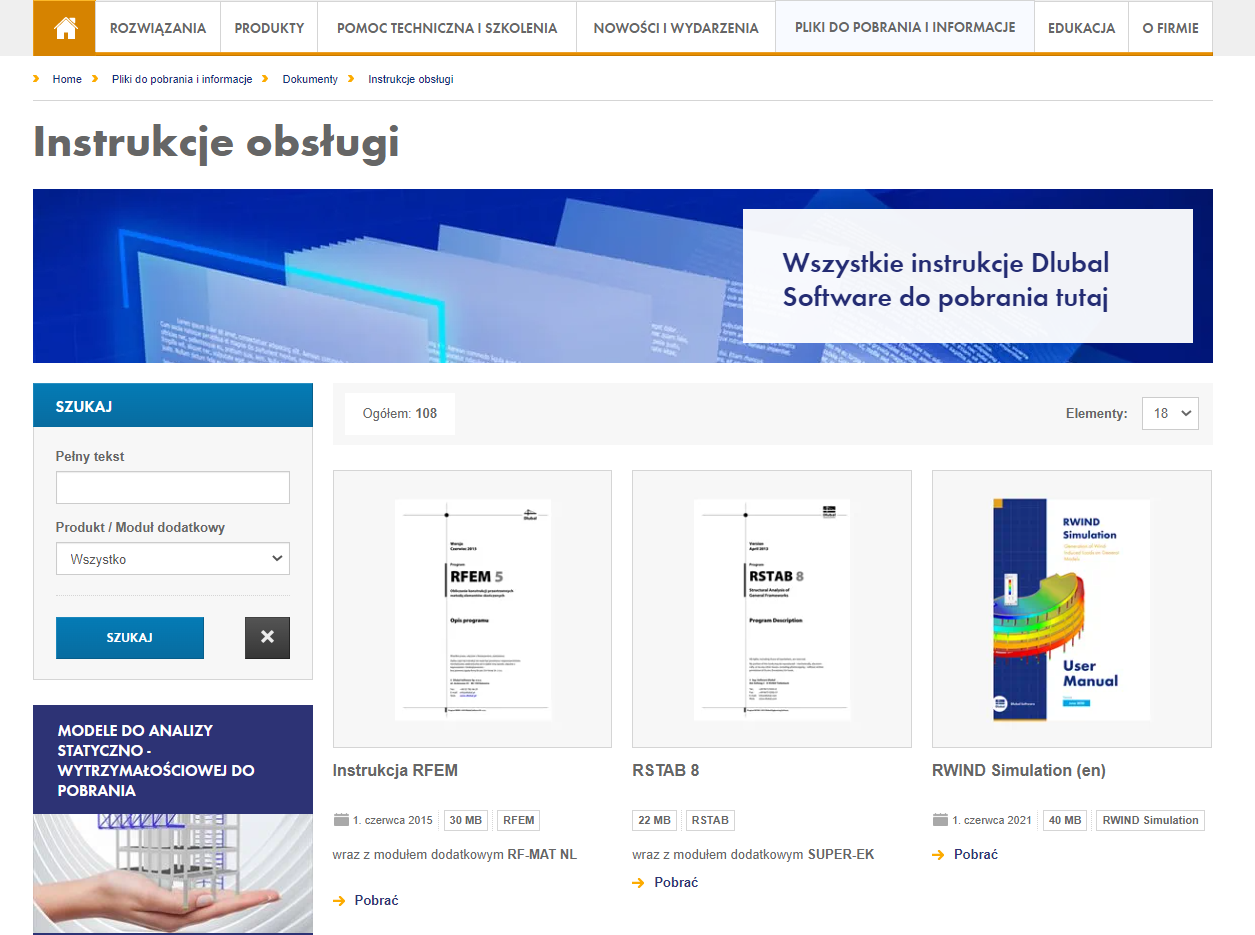1255x935 pixels.
Task: Click the X icon to clear search filters
Action: pos(267,637)
